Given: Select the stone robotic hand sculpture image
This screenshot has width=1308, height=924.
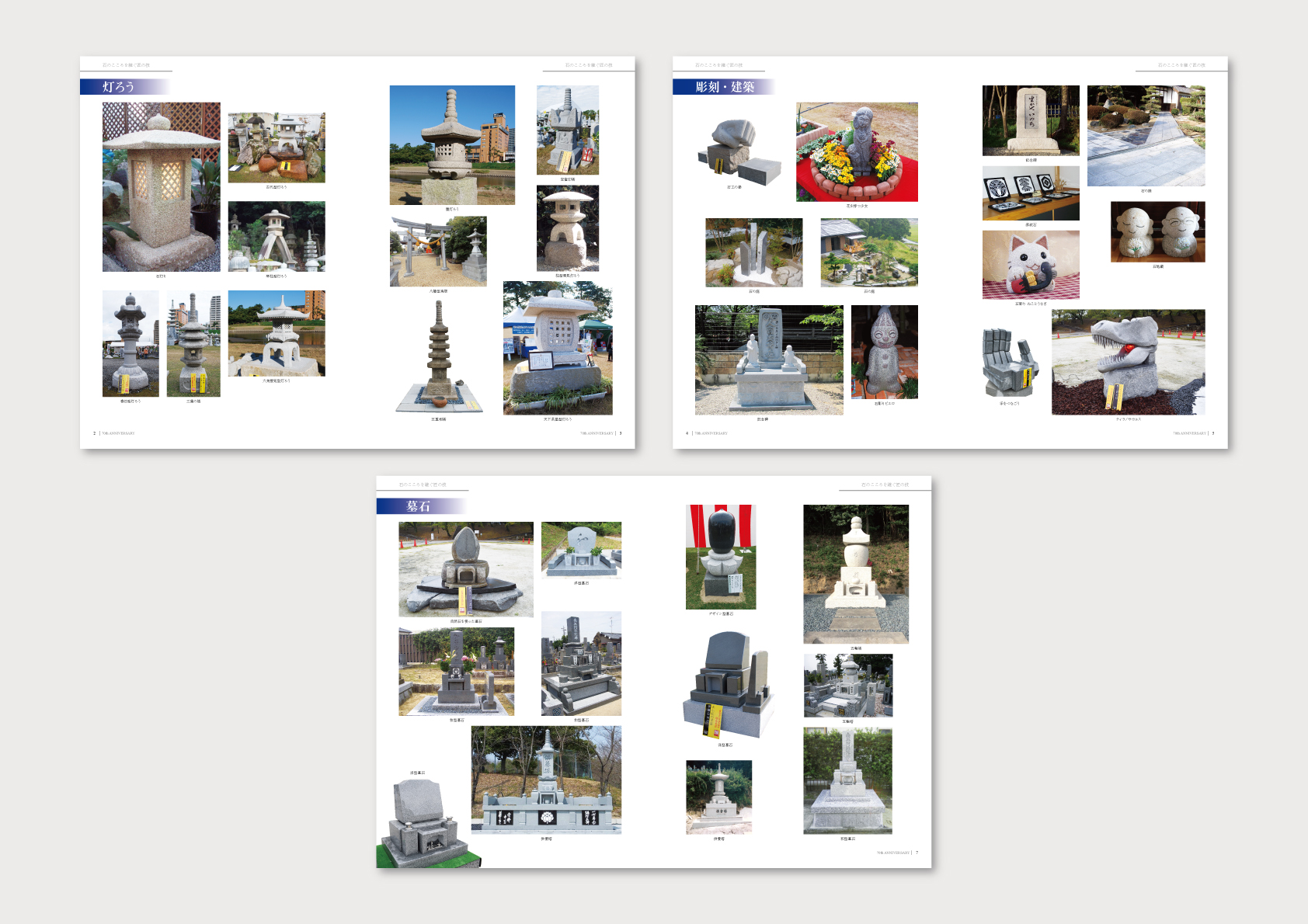Looking at the screenshot, I should coord(1010,363).
